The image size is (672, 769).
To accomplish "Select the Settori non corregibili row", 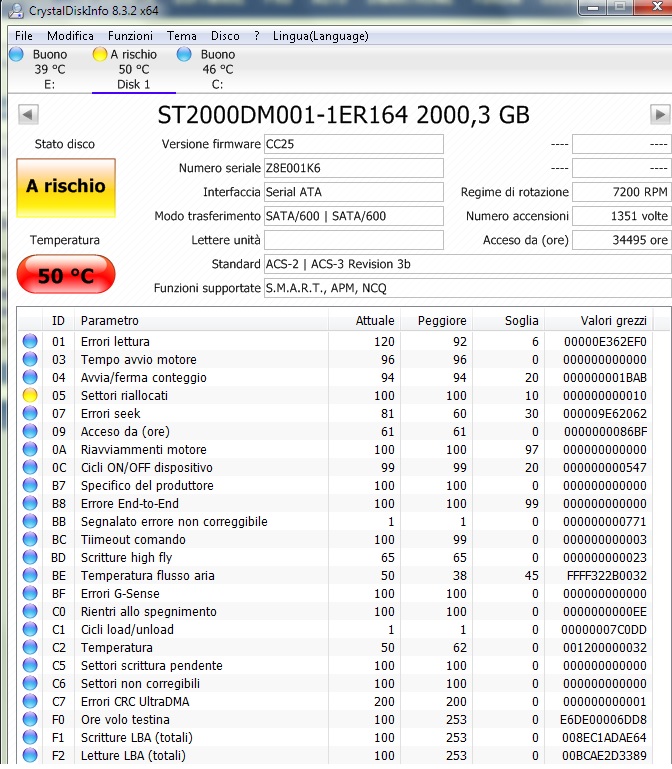I will click(x=335, y=684).
